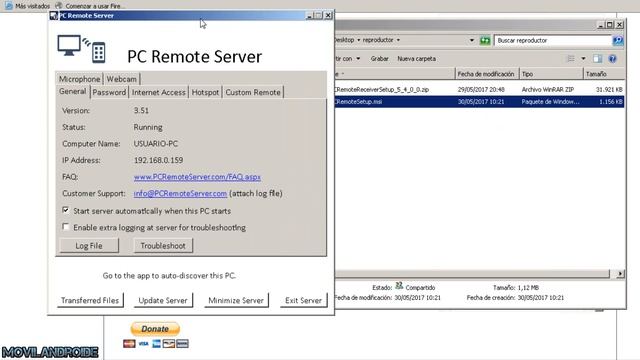The image size is (640, 360).
Task: Click the Running status value in the General tab
Action: (x=148, y=127)
